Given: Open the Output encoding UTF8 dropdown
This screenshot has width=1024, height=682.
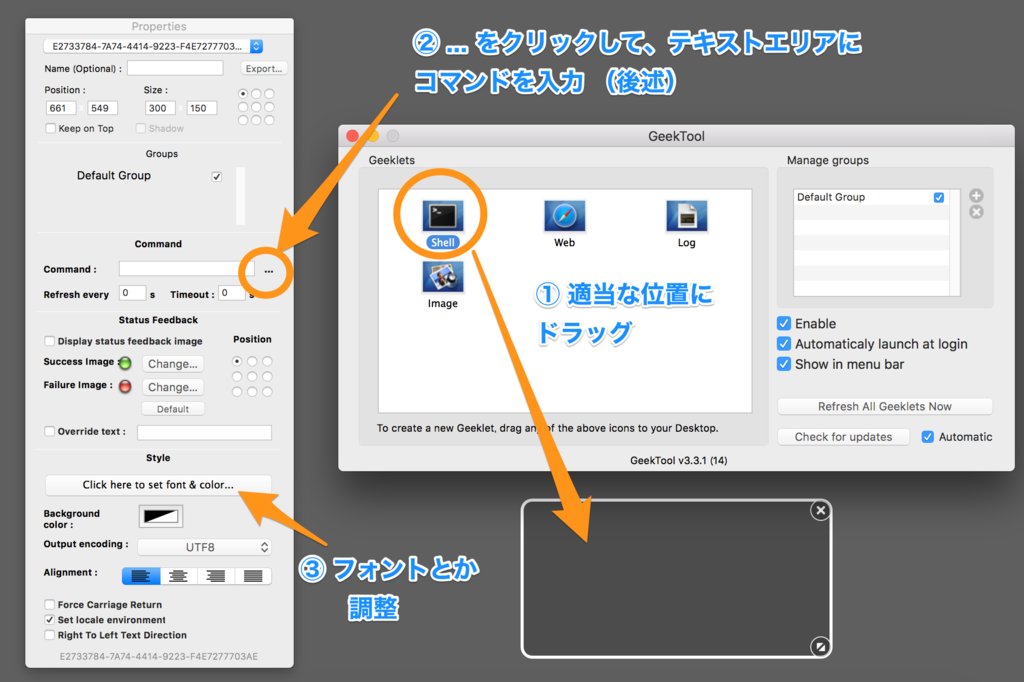Looking at the screenshot, I should coord(204,547).
